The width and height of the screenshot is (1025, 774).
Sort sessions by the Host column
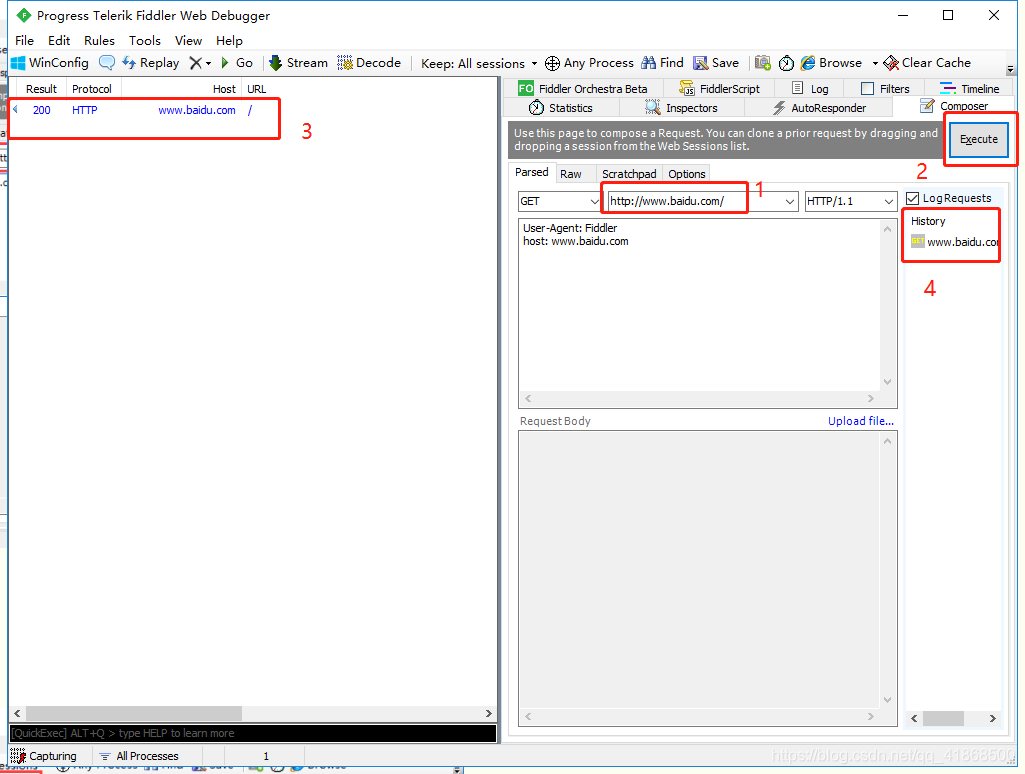tap(181, 89)
